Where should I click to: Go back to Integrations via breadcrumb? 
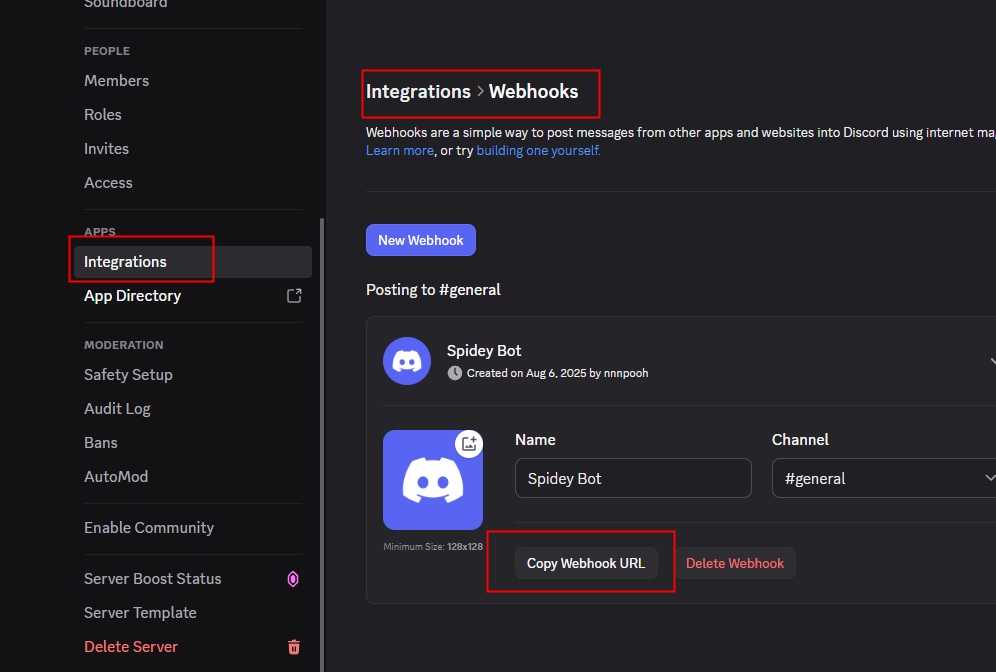point(418,91)
